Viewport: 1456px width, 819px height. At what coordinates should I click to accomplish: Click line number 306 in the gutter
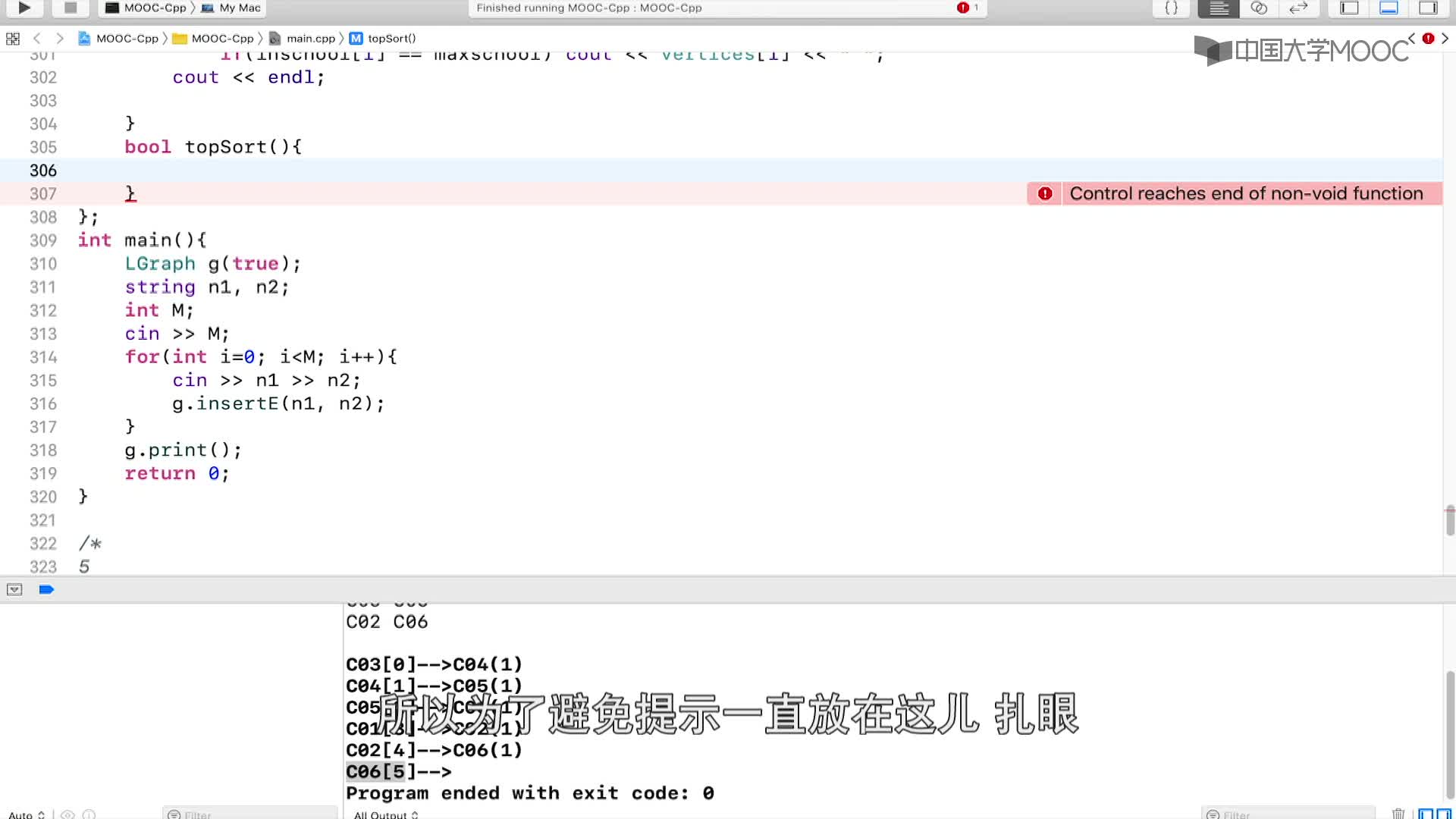pyautogui.click(x=43, y=171)
